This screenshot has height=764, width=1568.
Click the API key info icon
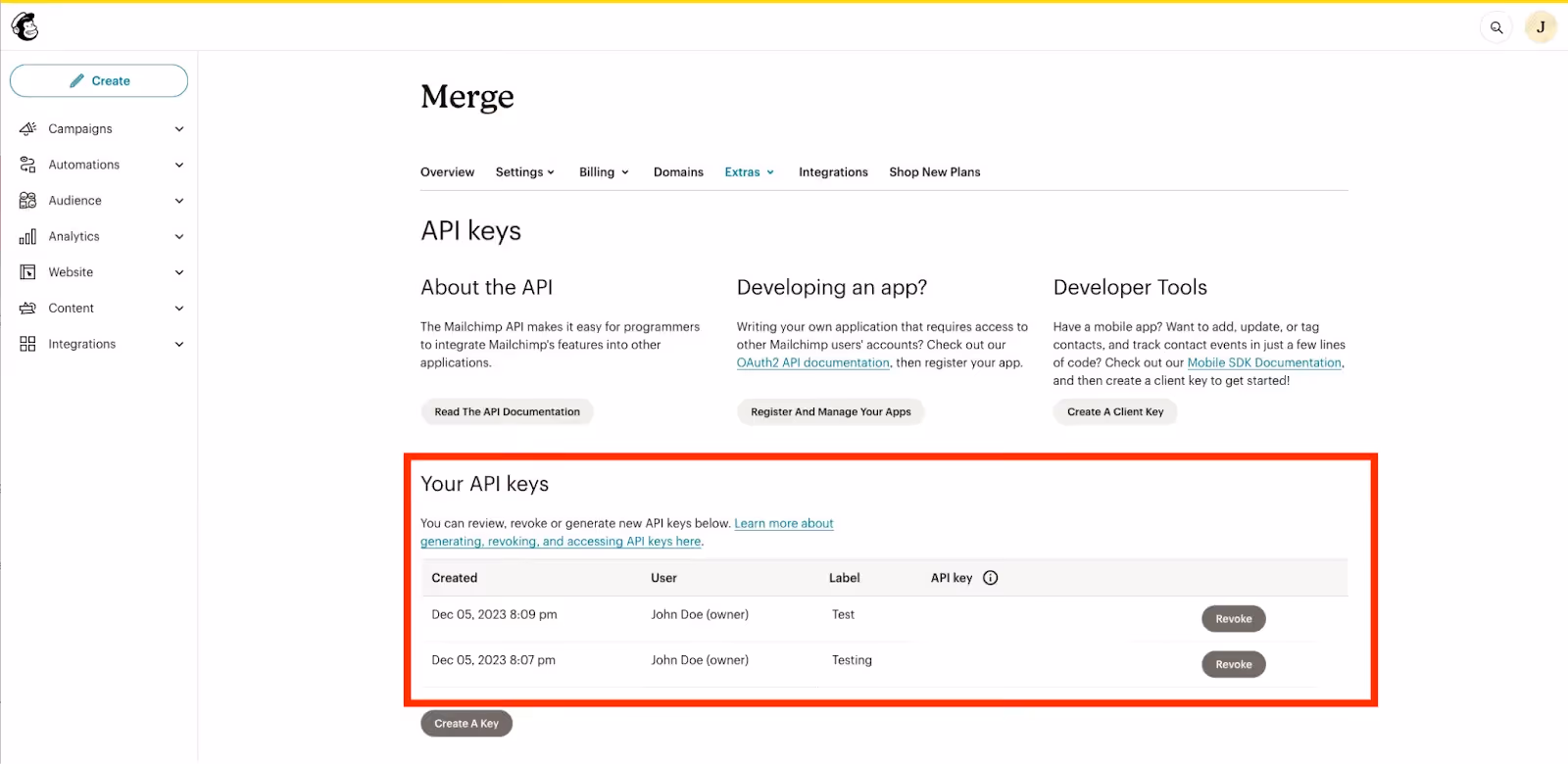click(x=991, y=578)
